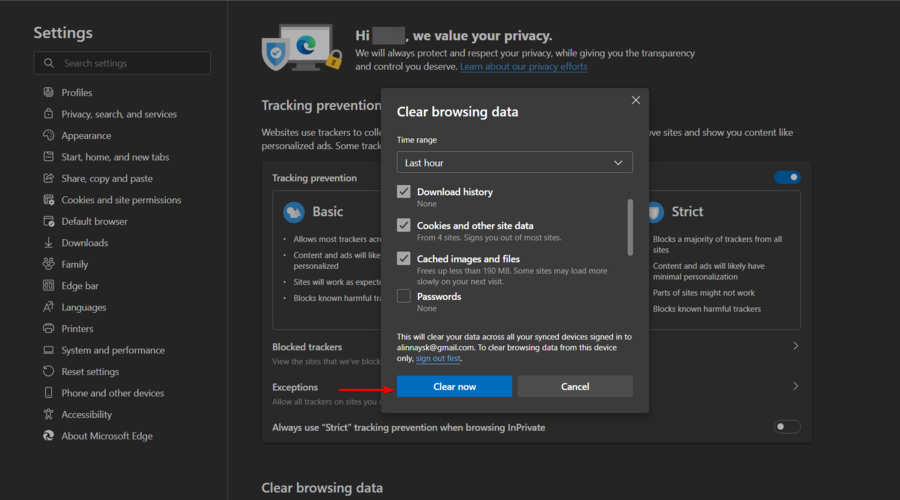Click the Share, copy and paste icon

tap(48, 178)
